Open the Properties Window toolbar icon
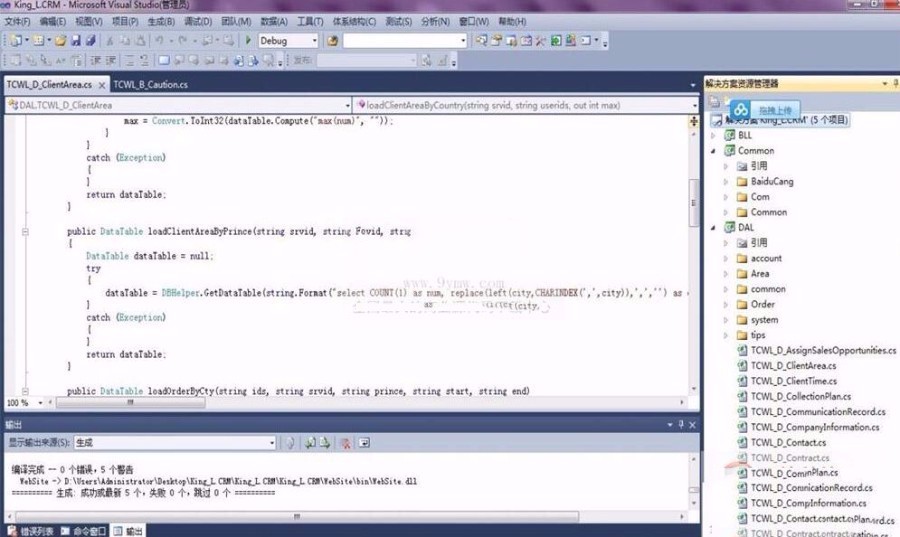The width and height of the screenshot is (900, 537). tap(496, 41)
